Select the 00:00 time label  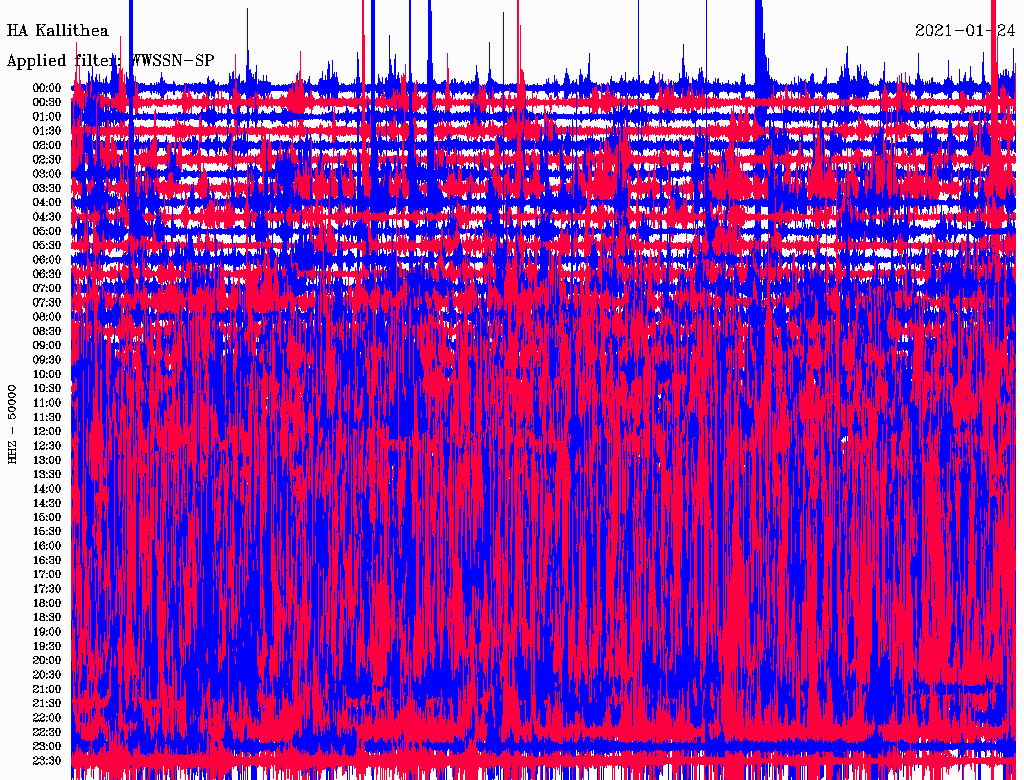(47, 88)
